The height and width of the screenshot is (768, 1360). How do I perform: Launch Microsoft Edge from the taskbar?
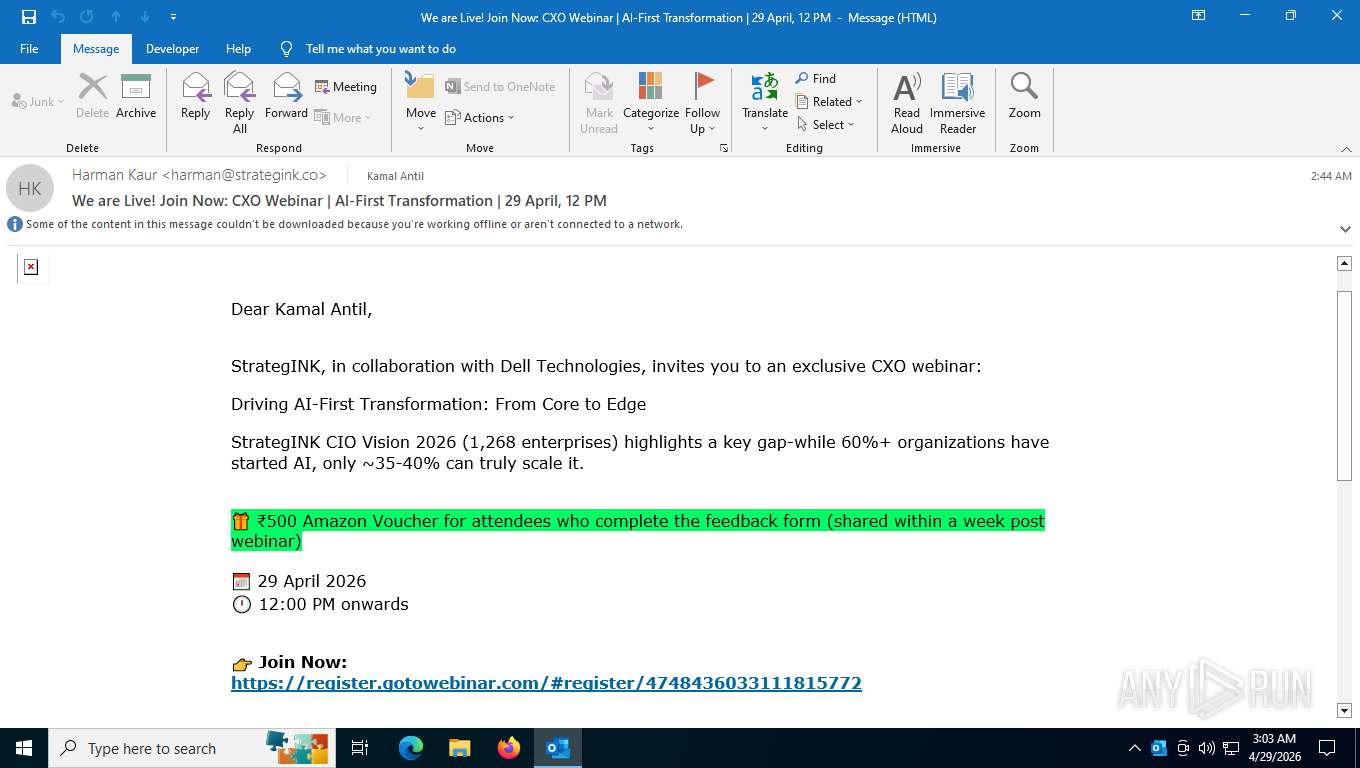tap(411, 748)
